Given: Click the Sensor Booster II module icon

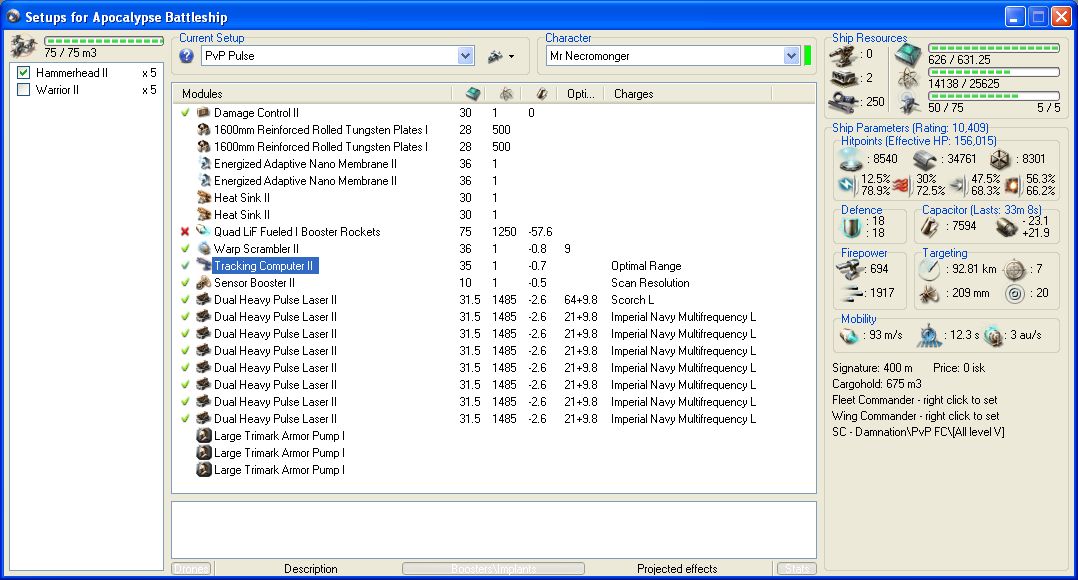Looking at the screenshot, I should [204, 282].
